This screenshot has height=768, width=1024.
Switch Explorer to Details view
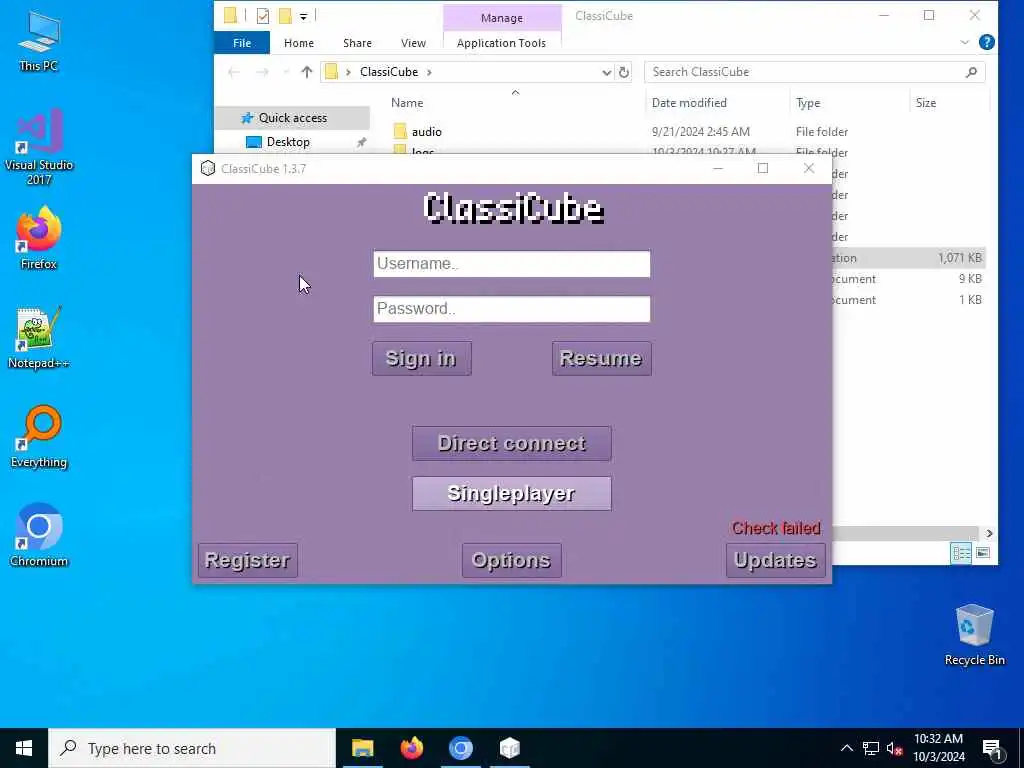[x=961, y=553]
